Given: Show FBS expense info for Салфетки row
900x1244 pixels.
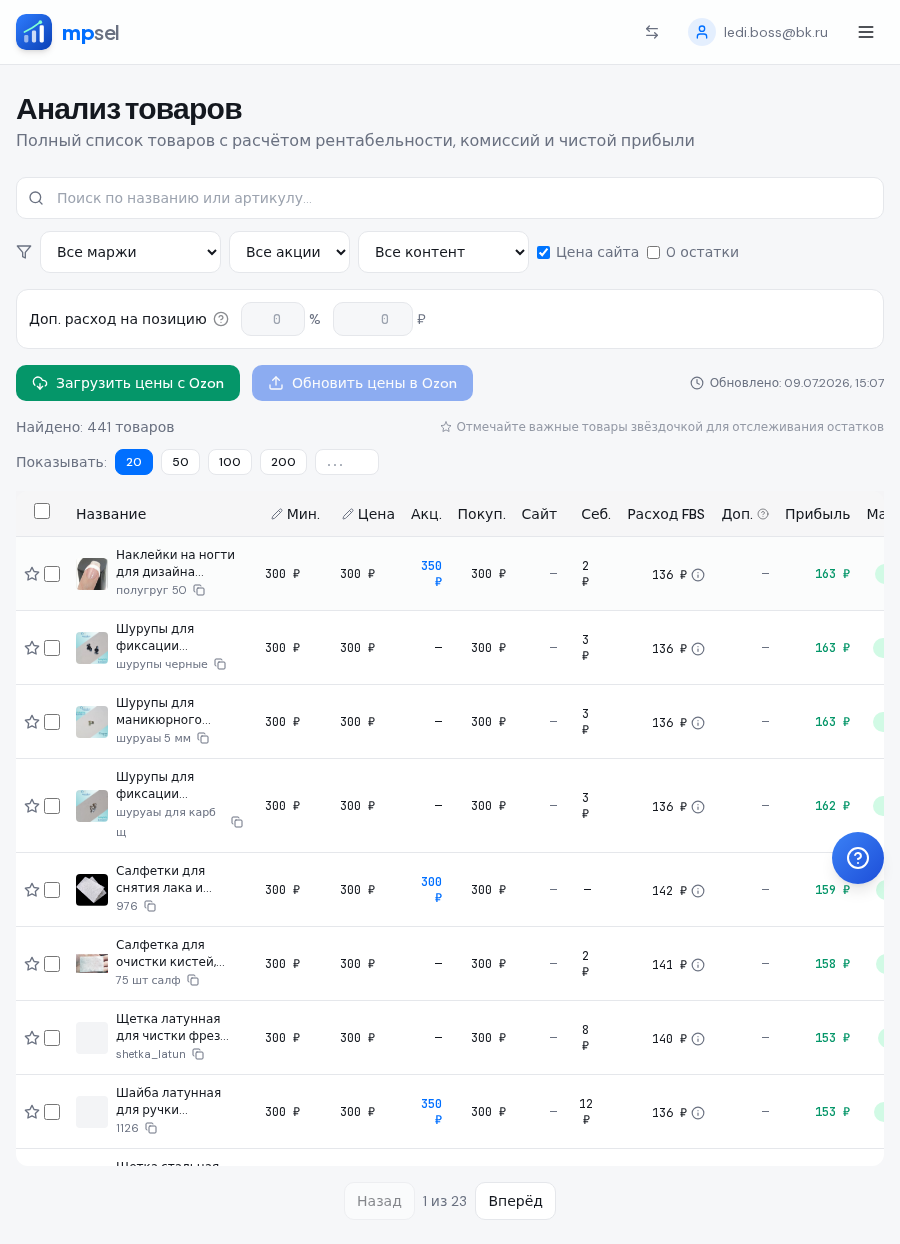Looking at the screenshot, I should pyautogui.click(x=698, y=891).
